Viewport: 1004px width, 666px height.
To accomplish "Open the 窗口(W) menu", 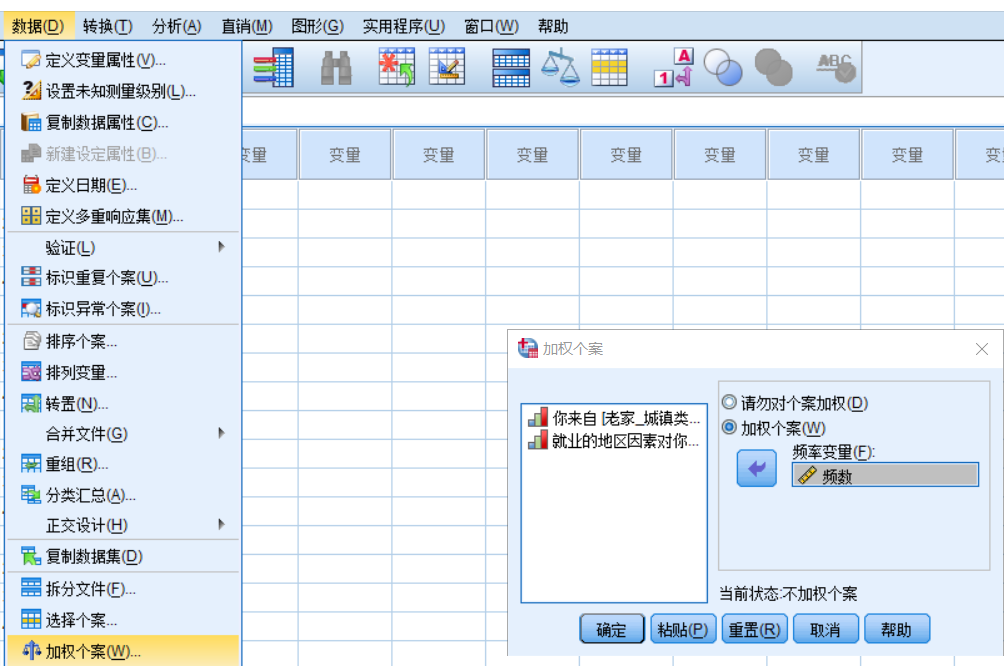I will coord(491,26).
